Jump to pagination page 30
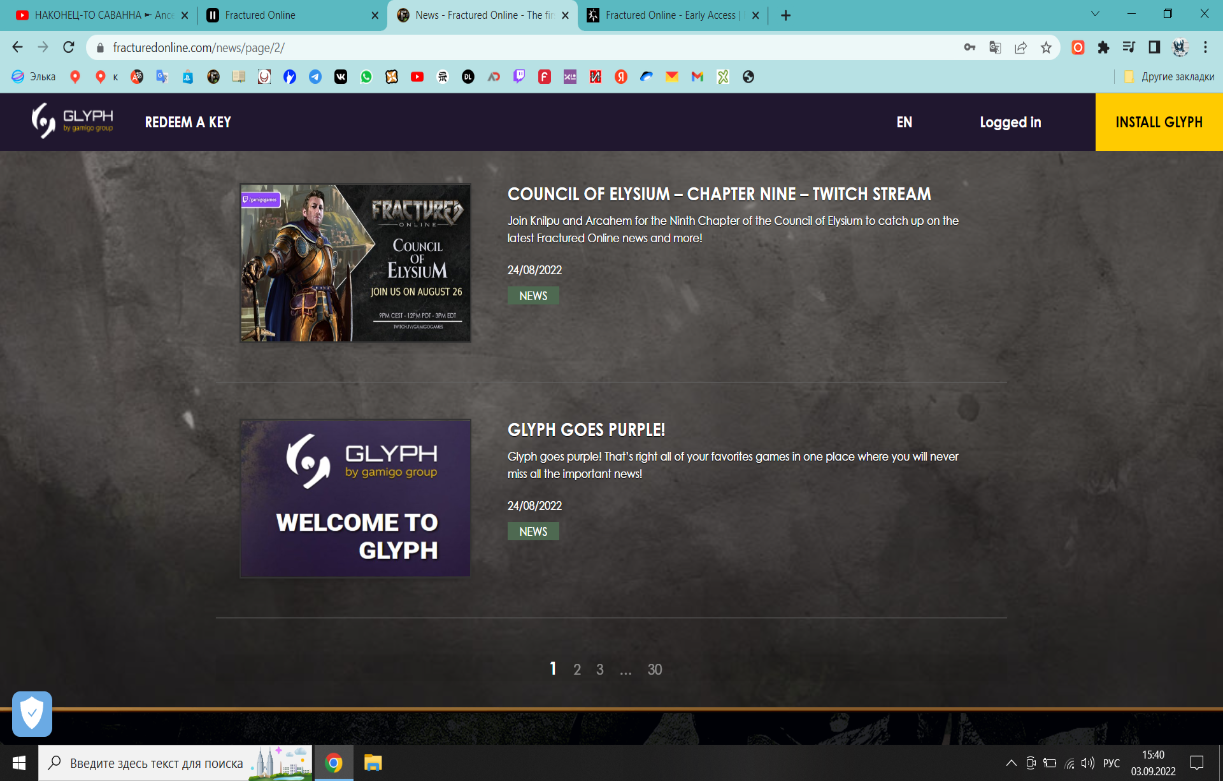This screenshot has height=781, width=1223. (x=655, y=670)
